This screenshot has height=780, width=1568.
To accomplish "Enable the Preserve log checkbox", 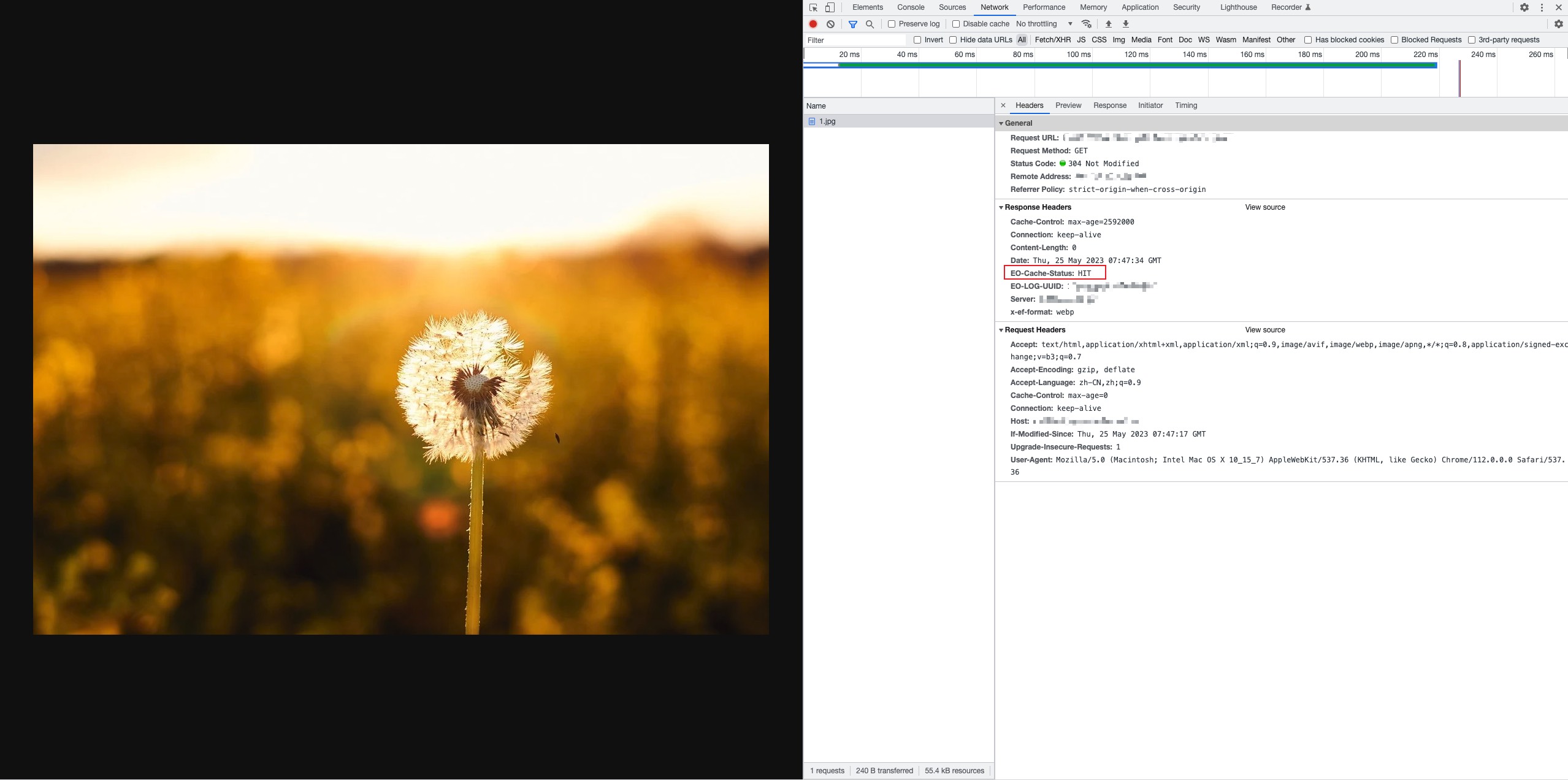I will (892, 24).
